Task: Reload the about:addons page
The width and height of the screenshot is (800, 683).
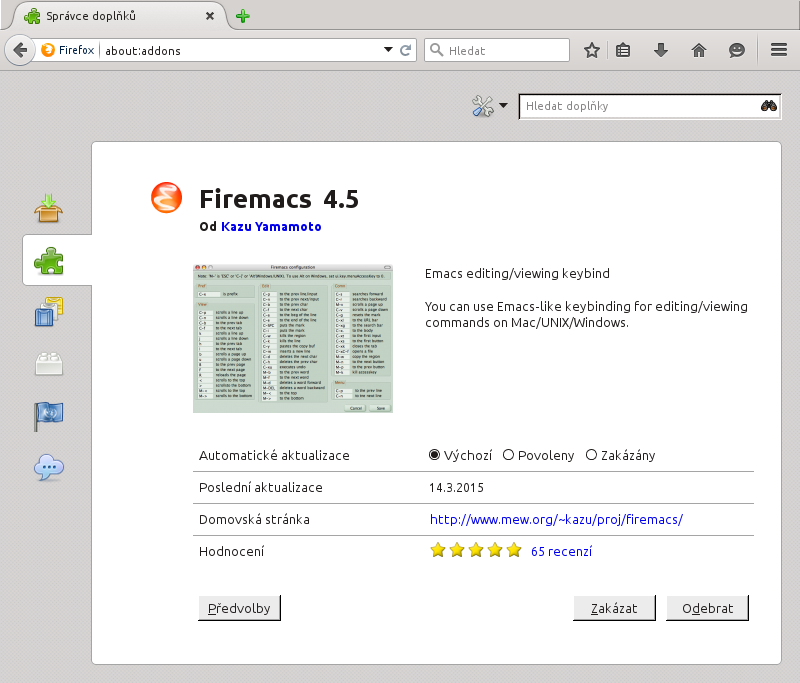Action: tap(406, 50)
